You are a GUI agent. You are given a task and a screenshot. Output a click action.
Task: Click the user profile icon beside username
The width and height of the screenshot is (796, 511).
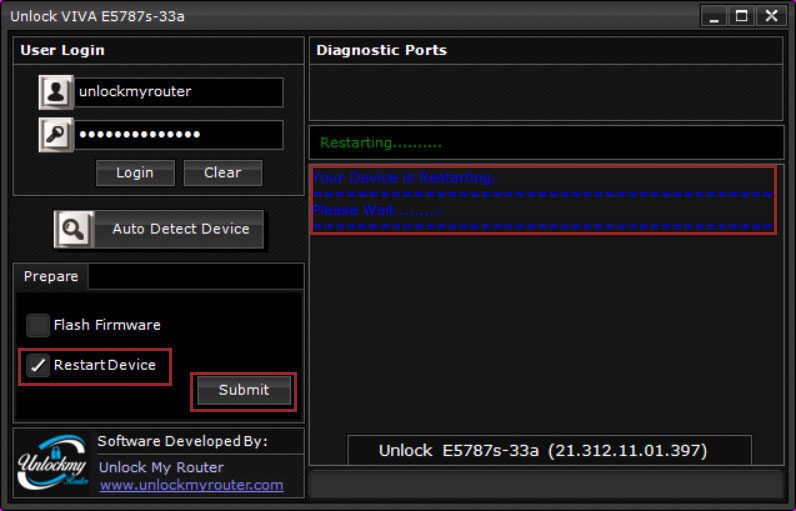click(56, 92)
